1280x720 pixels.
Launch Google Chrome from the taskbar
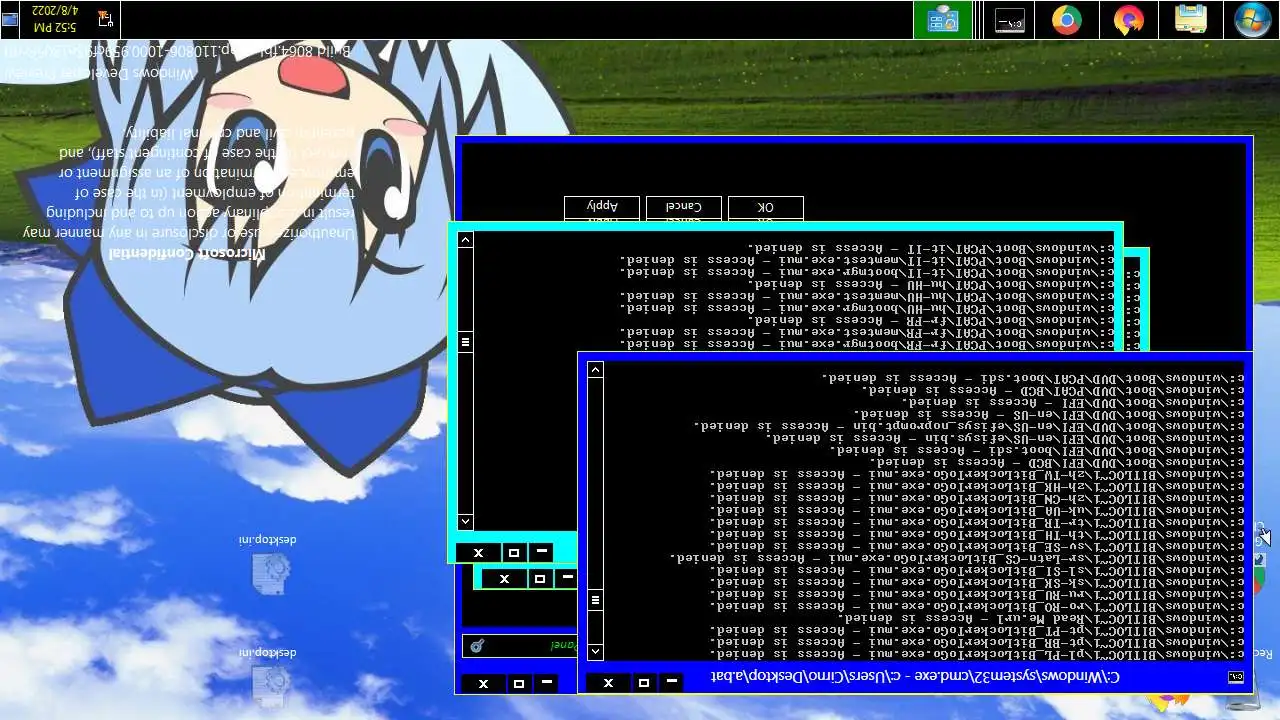point(1066,19)
